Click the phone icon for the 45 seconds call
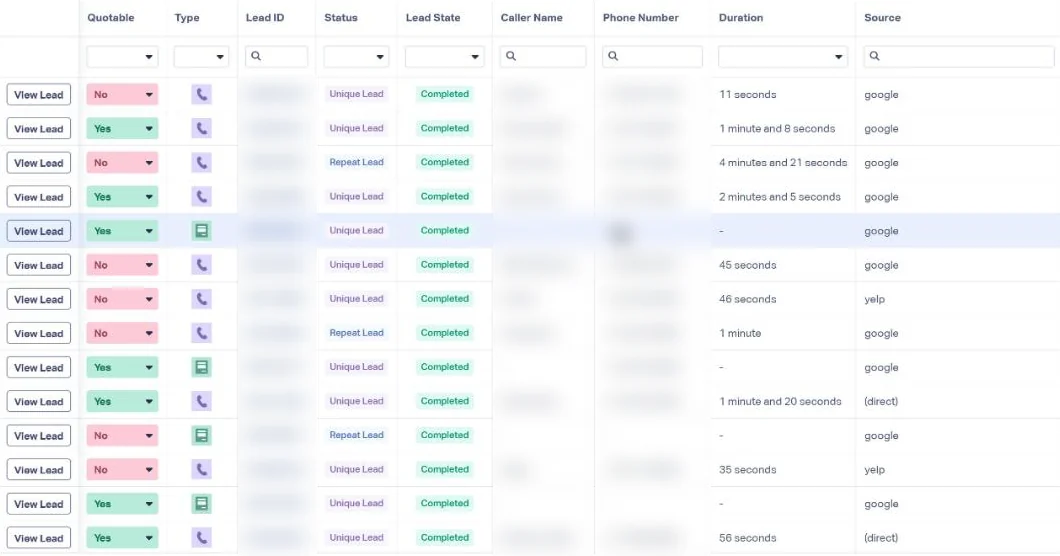The height and width of the screenshot is (556, 1060). pos(201,265)
